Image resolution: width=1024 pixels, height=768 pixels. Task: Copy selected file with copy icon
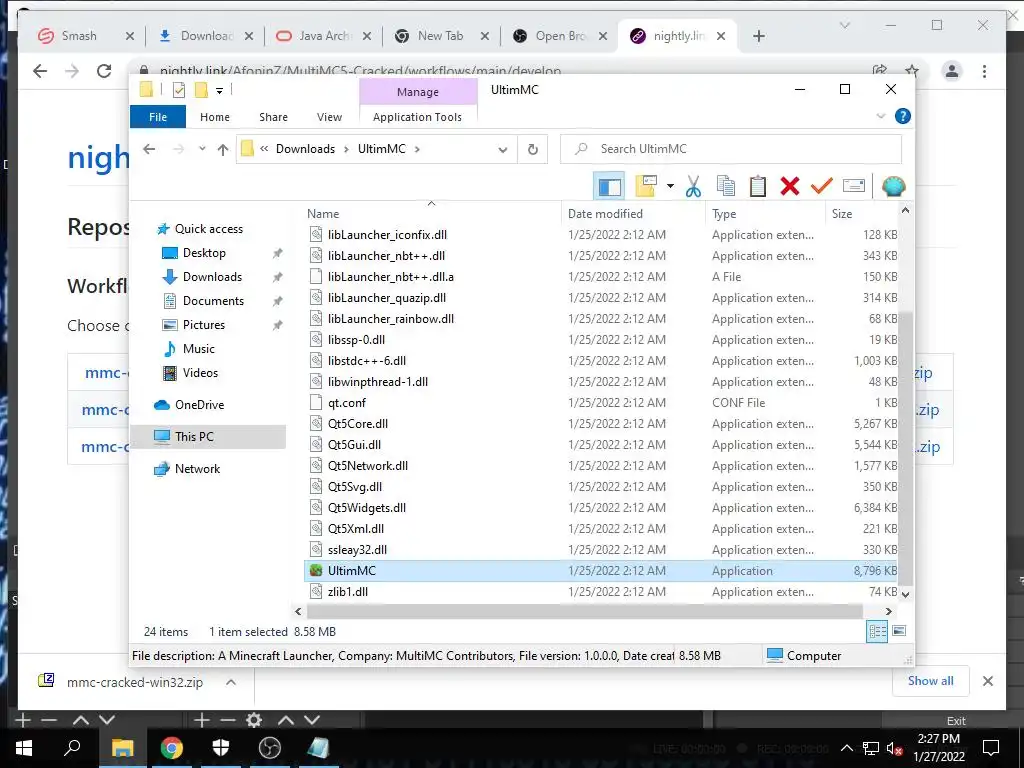726,186
